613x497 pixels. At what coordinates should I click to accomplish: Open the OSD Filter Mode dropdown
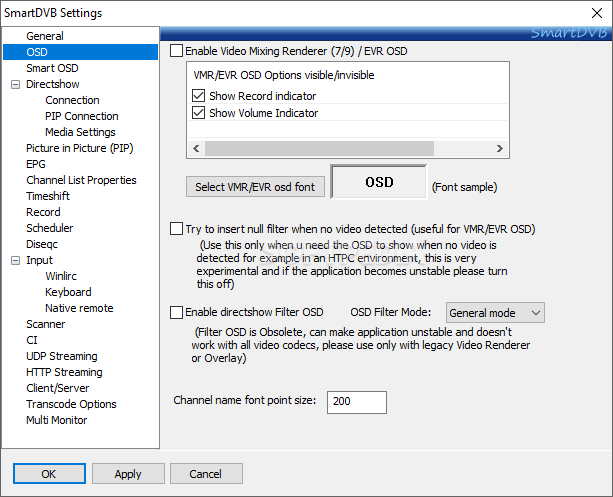[495, 313]
